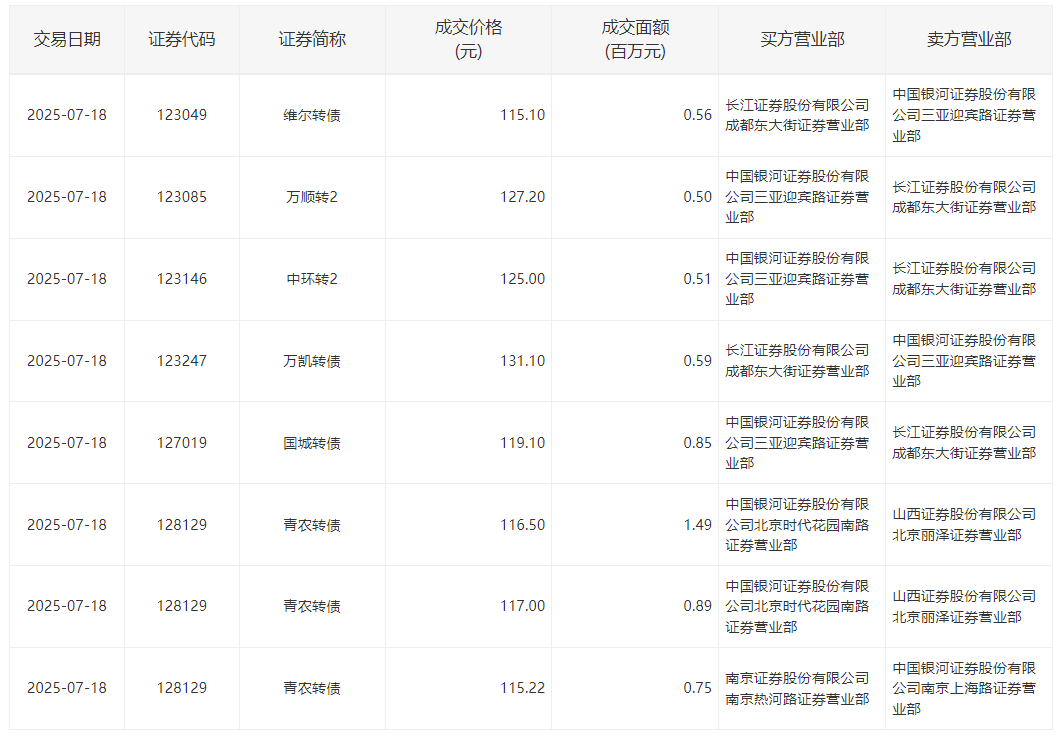1060x741 pixels.
Task: Select security code 127019
Action: point(182,443)
